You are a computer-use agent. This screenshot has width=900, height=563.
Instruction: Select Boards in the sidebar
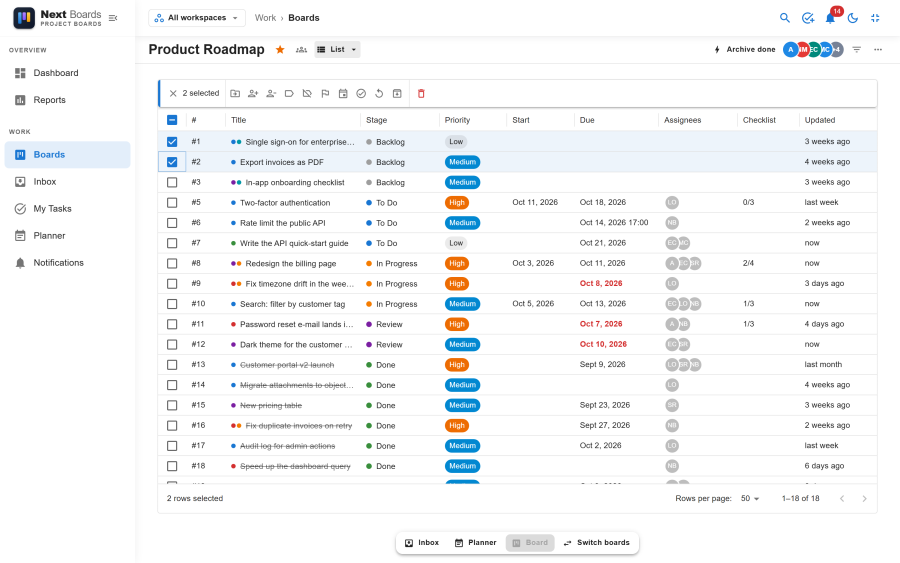(x=67, y=154)
